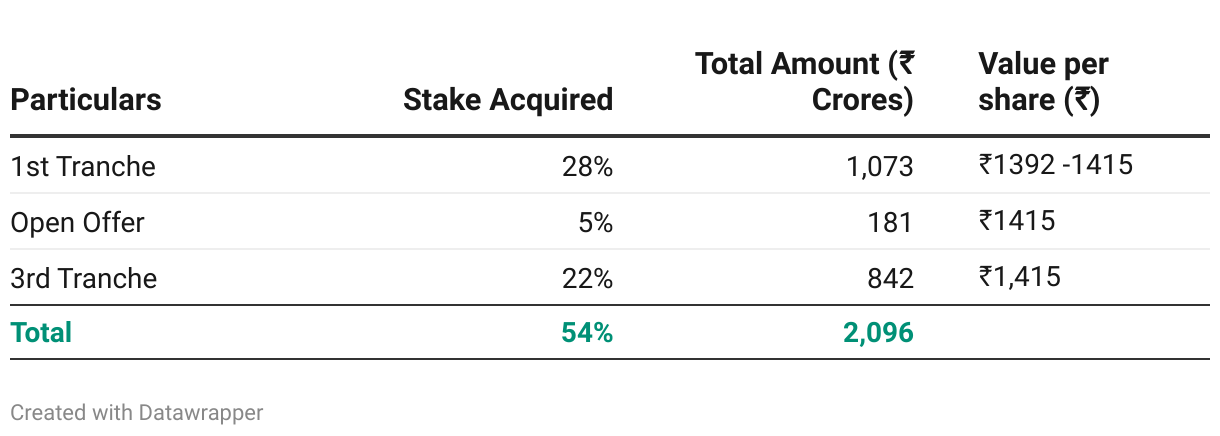The image size is (1220, 436).
Task: Click the Total Amount (₹ Crores) header
Action: 804,82
